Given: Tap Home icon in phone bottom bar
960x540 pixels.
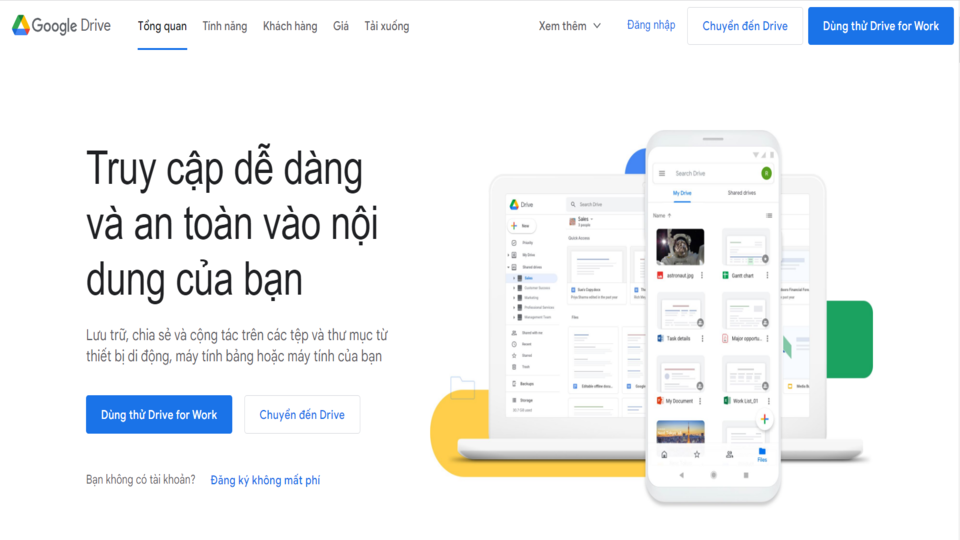Looking at the screenshot, I should click(x=664, y=455).
